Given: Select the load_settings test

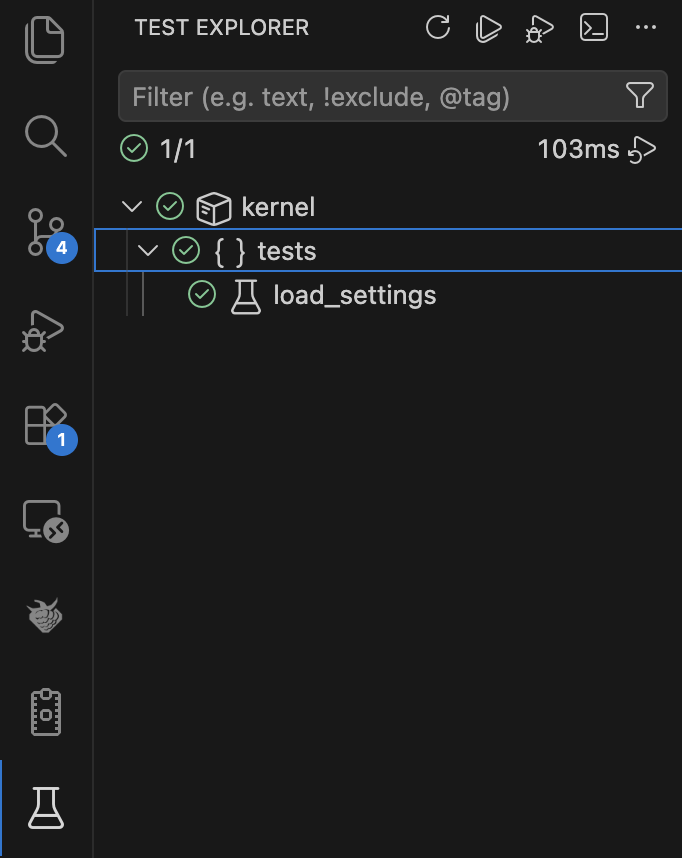Looking at the screenshot, I should point(354,295).
